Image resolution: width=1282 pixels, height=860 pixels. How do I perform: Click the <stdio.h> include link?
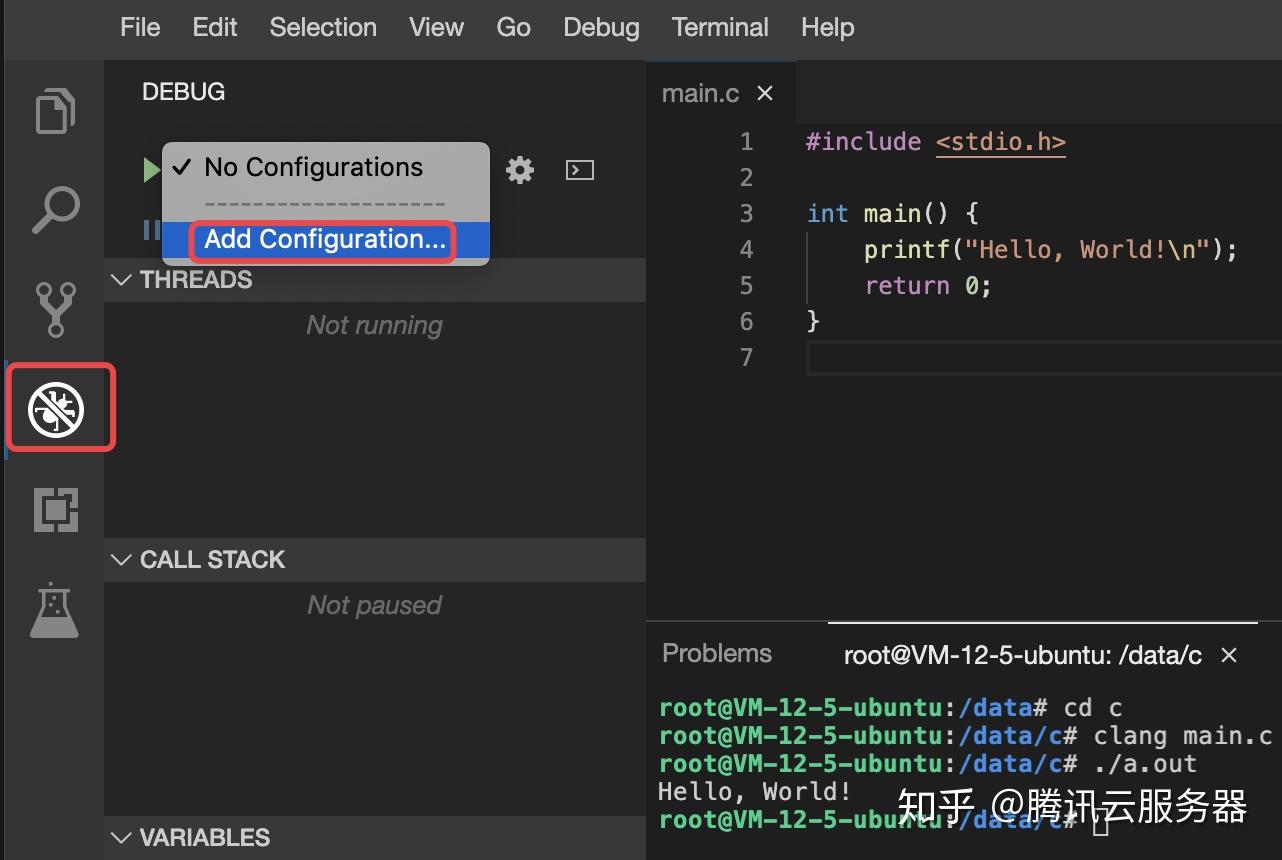tap(1000, 141)
